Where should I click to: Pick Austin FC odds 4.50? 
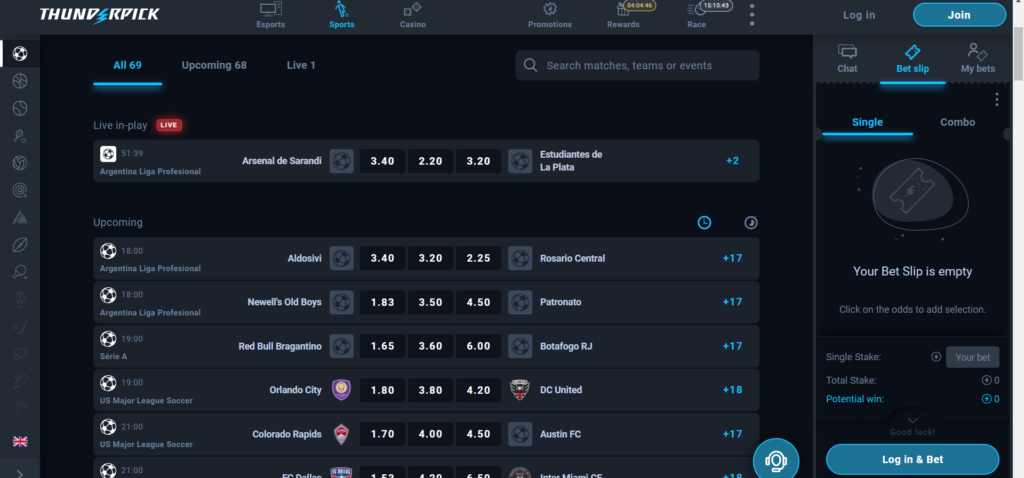tap(479, 434)
